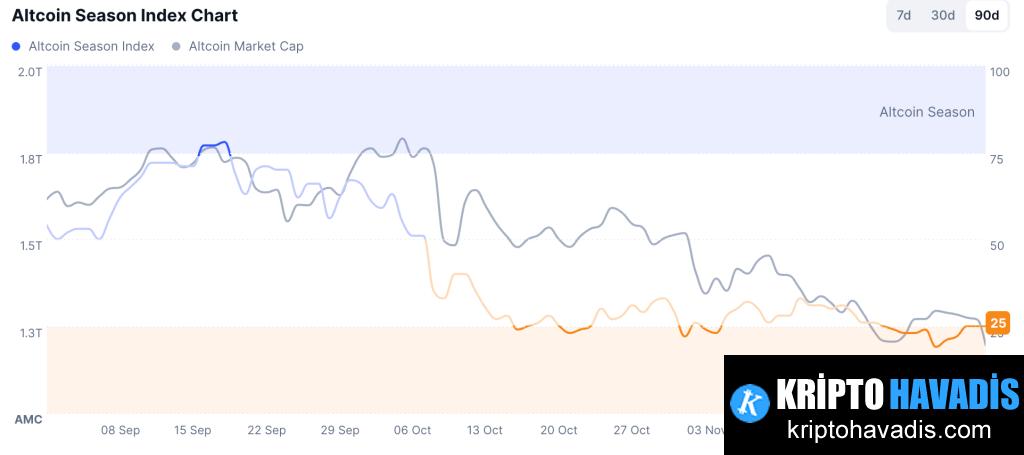
Task: Select the 7d time range tab
Action: [903, 16]
